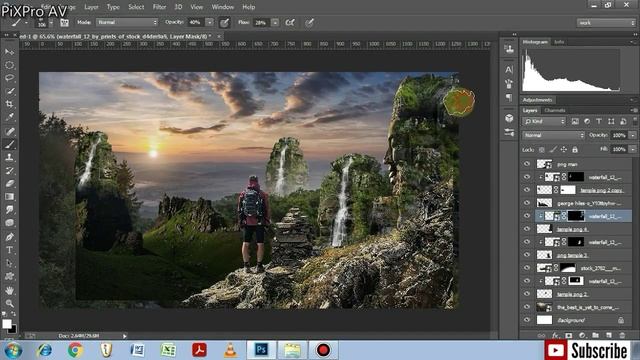Select the Move tool

(9, 52)
